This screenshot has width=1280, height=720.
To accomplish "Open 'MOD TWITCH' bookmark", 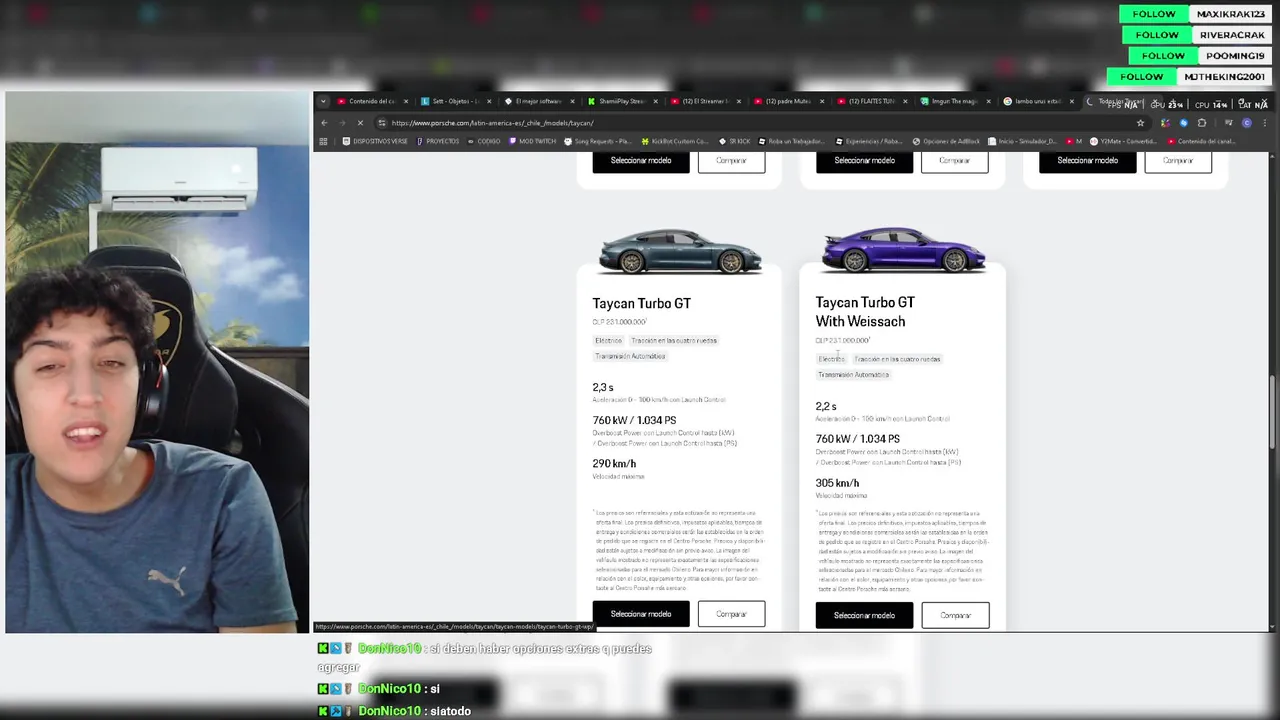I will tap(532, 141).
